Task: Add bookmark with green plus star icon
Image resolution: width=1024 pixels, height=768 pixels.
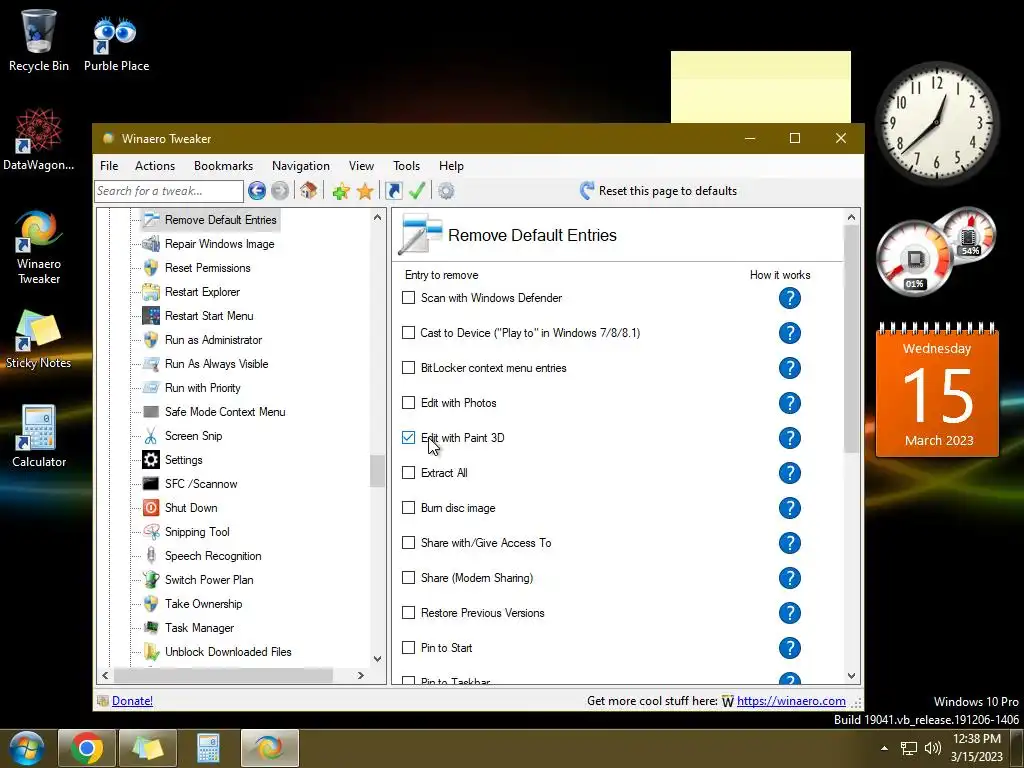Action: tap(341, 191)
